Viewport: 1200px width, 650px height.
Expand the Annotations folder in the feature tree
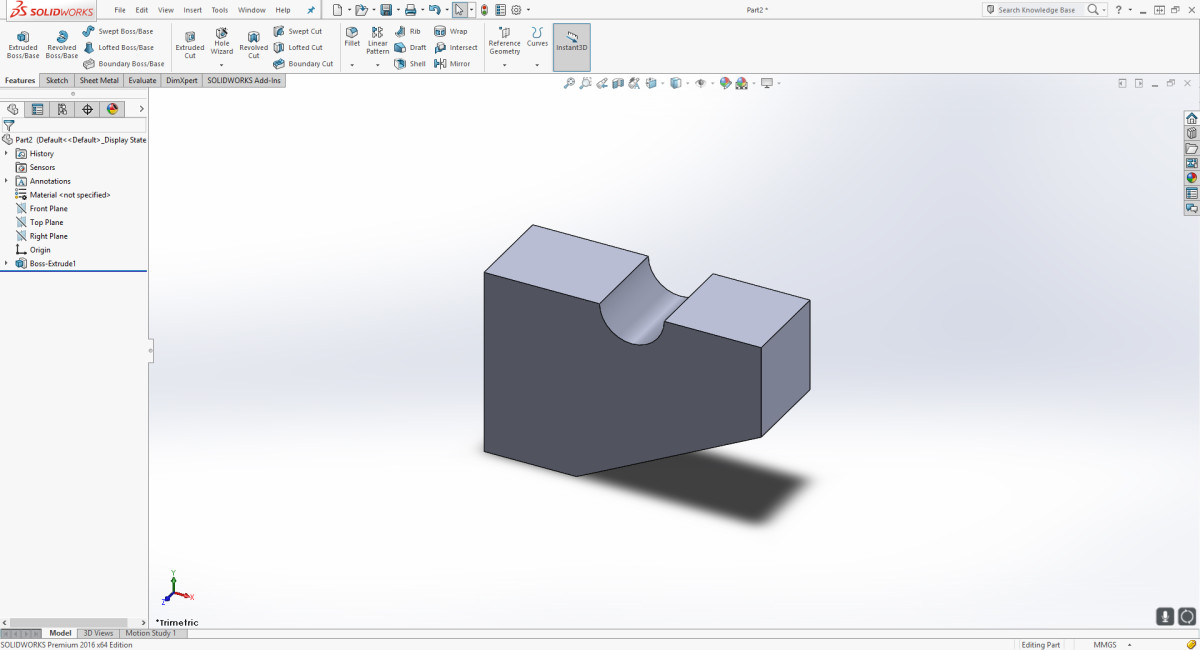tap(6, 181)
